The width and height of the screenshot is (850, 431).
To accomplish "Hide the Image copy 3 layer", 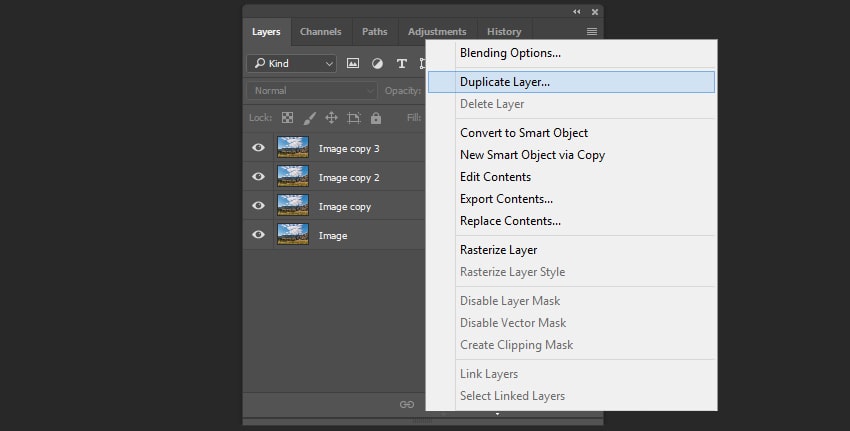I will pos(259,148).
